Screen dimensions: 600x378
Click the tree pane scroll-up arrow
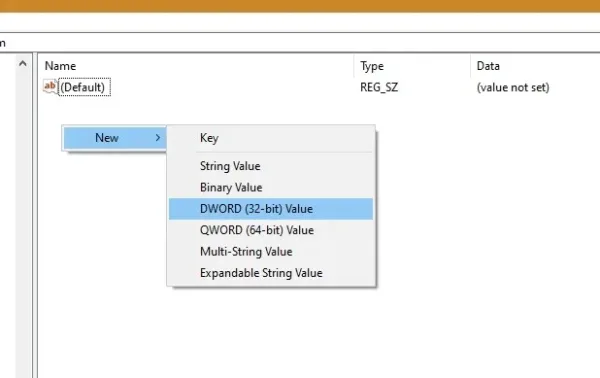click(x=23, y=64)
